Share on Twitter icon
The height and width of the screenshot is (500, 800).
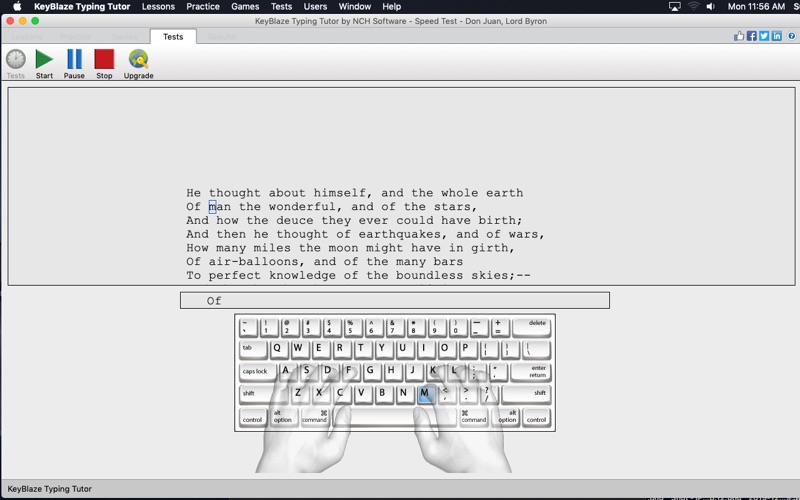(x=764, y=36)
